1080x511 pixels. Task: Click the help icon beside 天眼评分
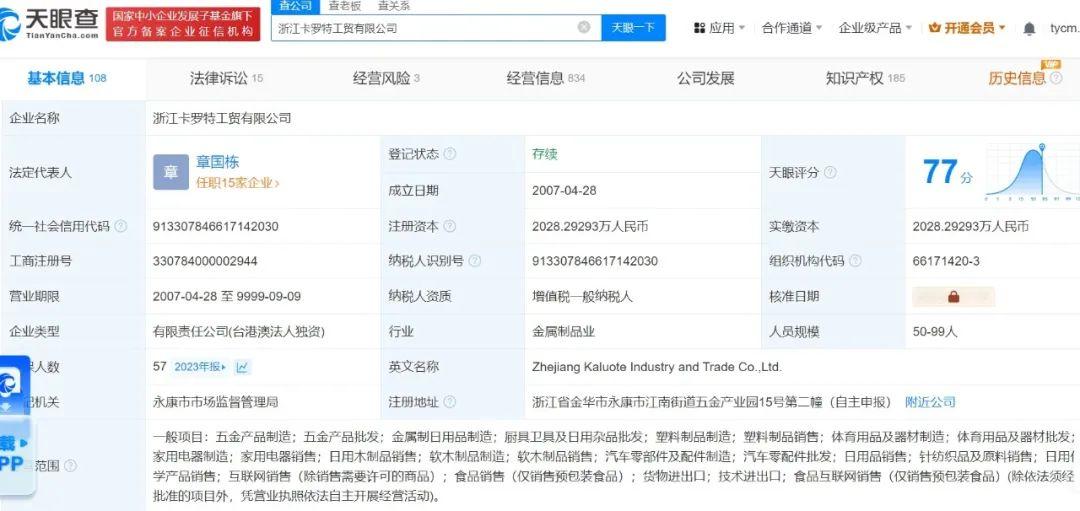click(x=829, y=172)
